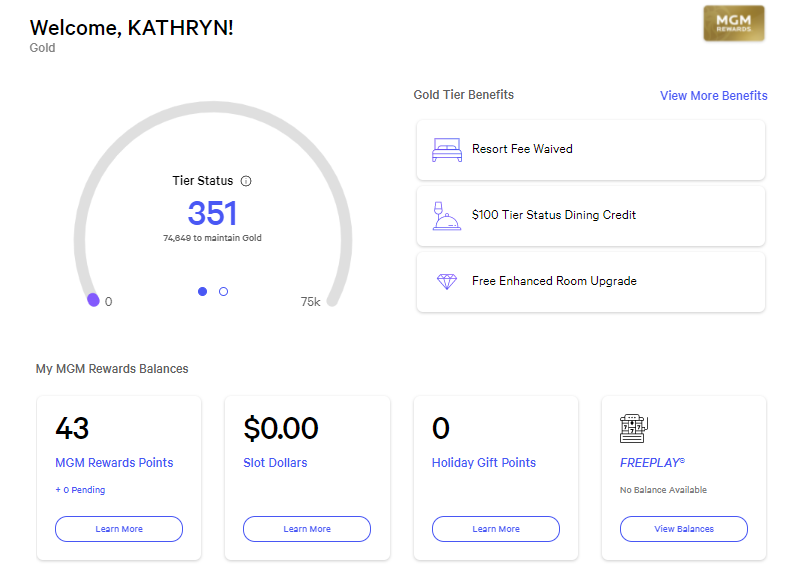Click '74,649 to maintain Gold' text
The width and height of the screenshot is (799, 571).
[x=212, y=238]
